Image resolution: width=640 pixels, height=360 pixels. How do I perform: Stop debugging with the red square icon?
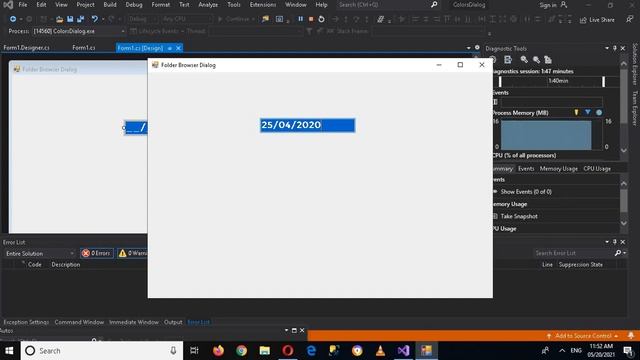point(311,19)
